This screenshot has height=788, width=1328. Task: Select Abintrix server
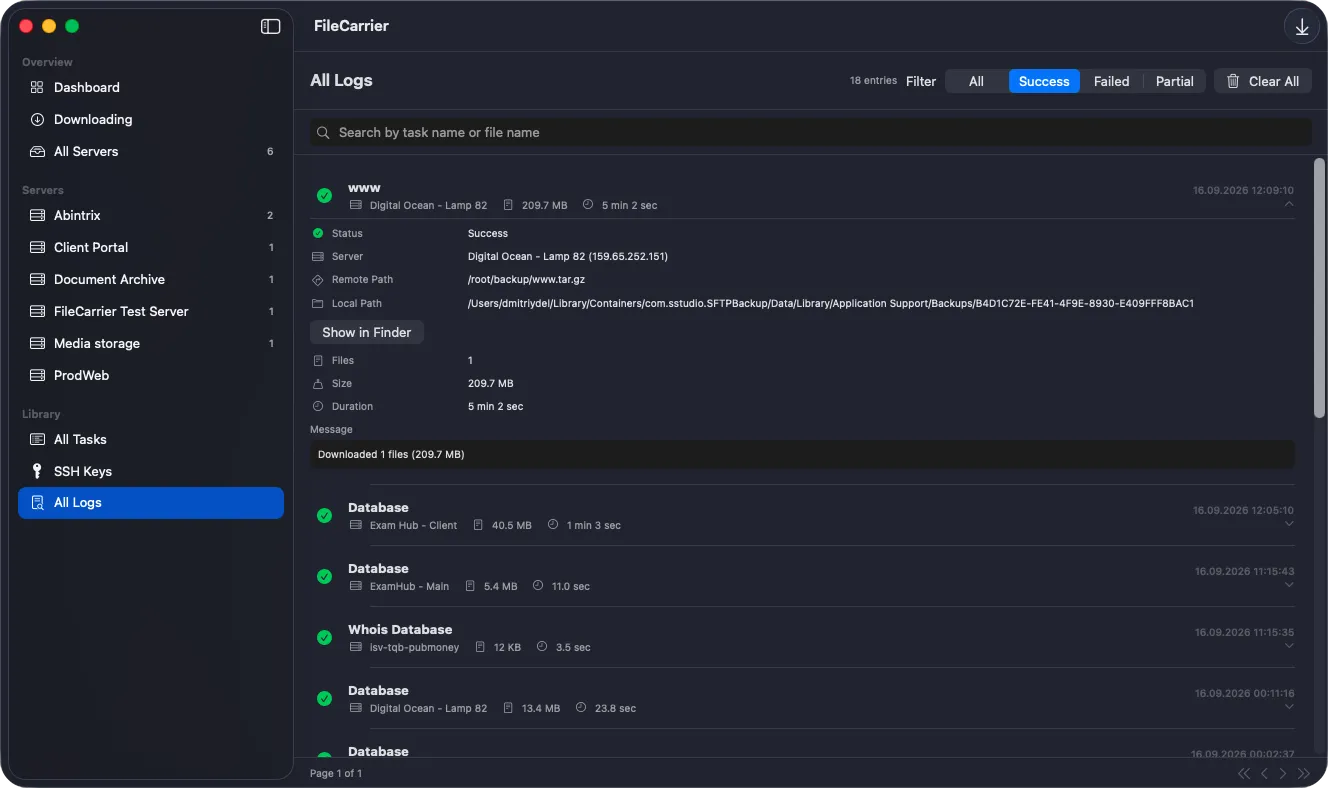pyautogui.click(x=151, y=215)
